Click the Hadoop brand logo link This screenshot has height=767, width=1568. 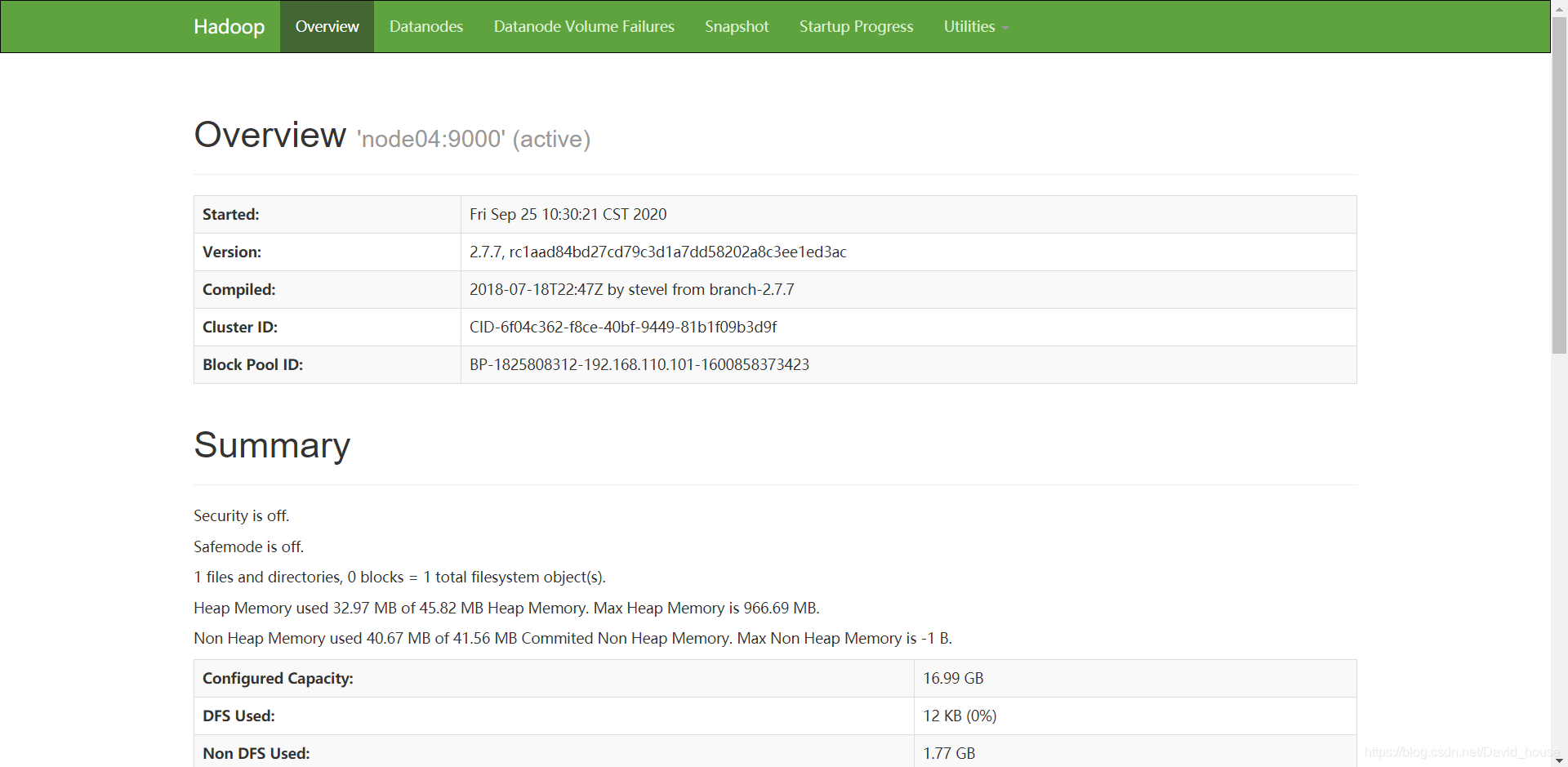(x=229, y=27)
